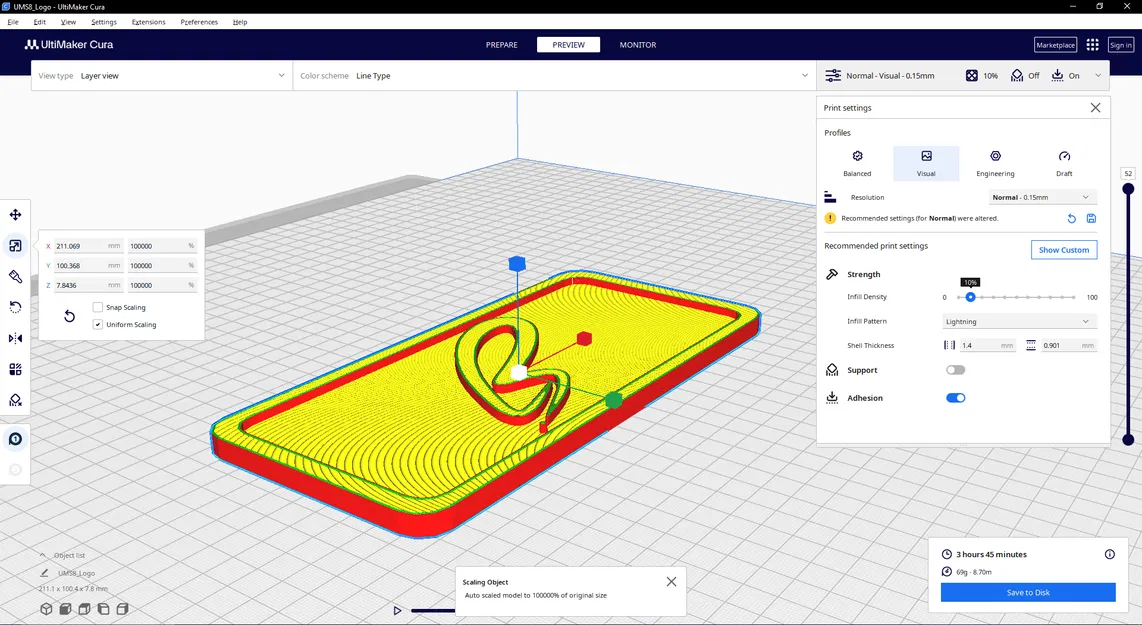Collapse the Object list
The width and height of the screenshot is (1142, 625).
(42, 555)
